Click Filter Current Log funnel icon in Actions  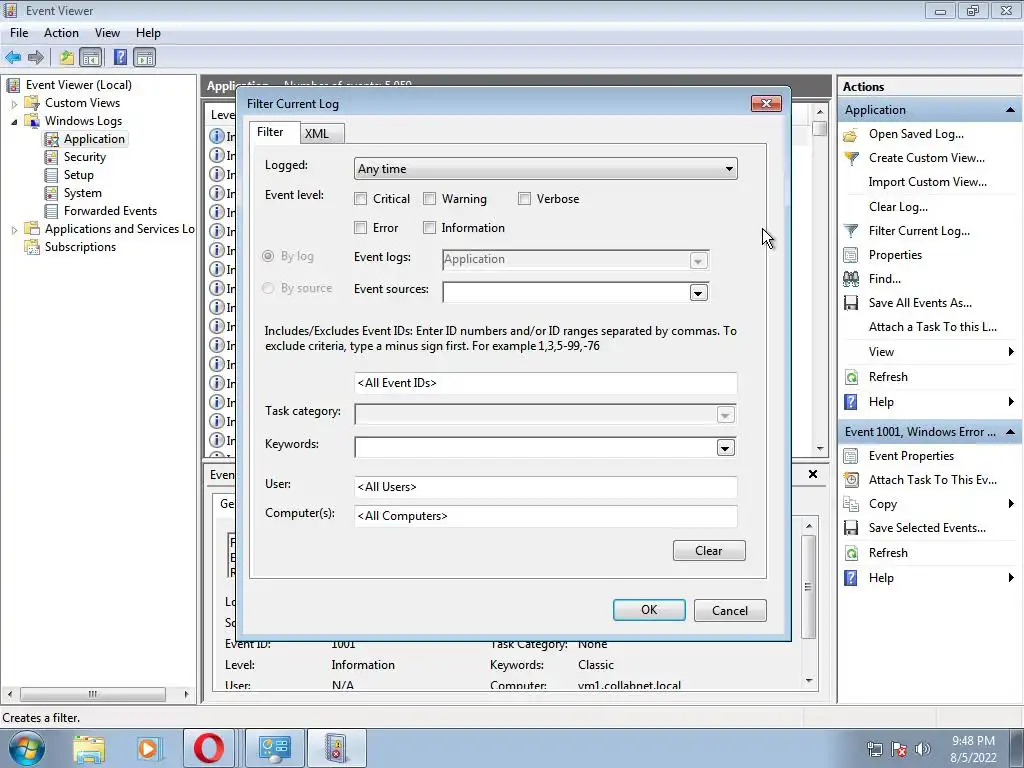(x=850, y=231)
